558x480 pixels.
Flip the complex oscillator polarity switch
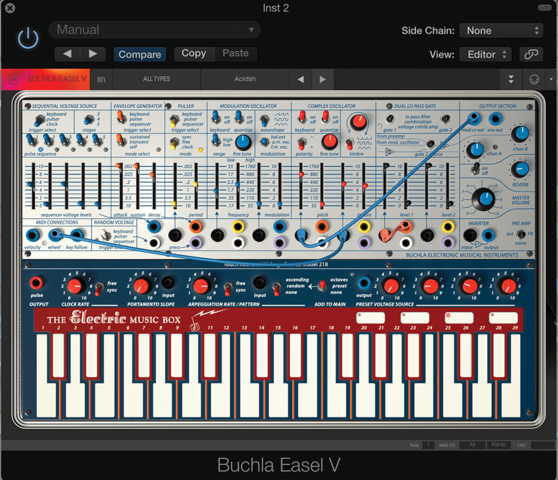coord(302,144)
